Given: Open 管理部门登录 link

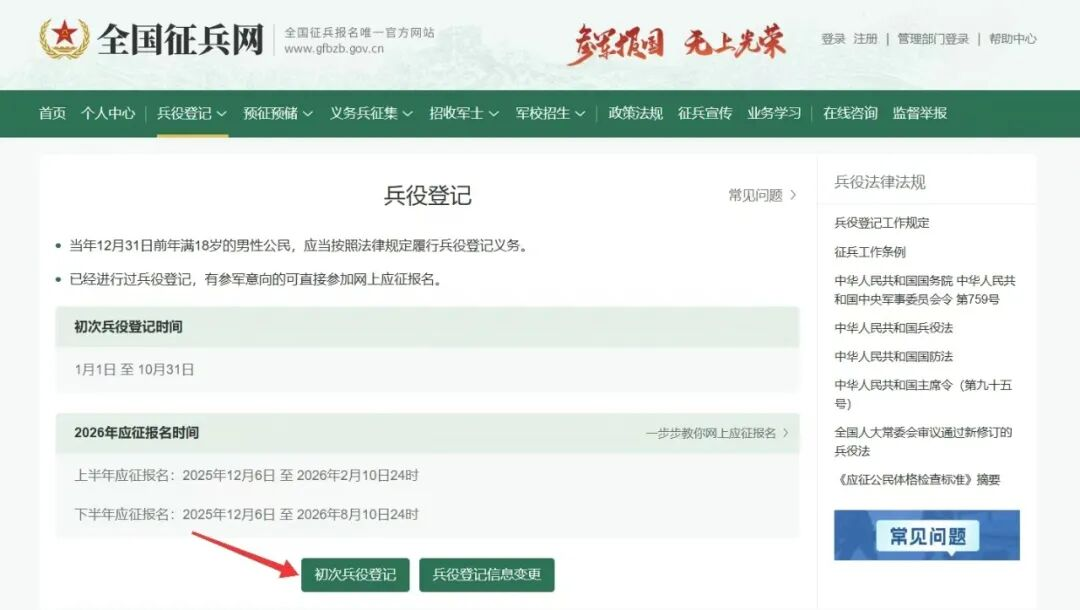Looking at the screenshot, I should (933, 39).
